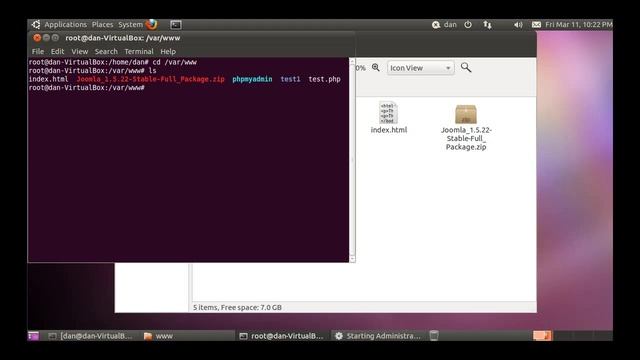Maximize the root terminal window
The height and width of the screenshot is (360, 640).
[x=55, y=38]
